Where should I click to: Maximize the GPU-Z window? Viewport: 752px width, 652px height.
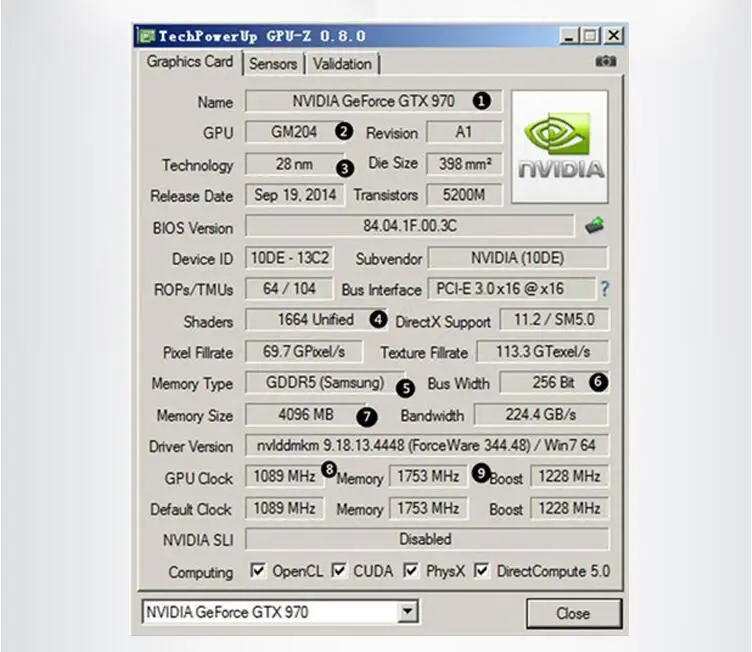(591, 36)
